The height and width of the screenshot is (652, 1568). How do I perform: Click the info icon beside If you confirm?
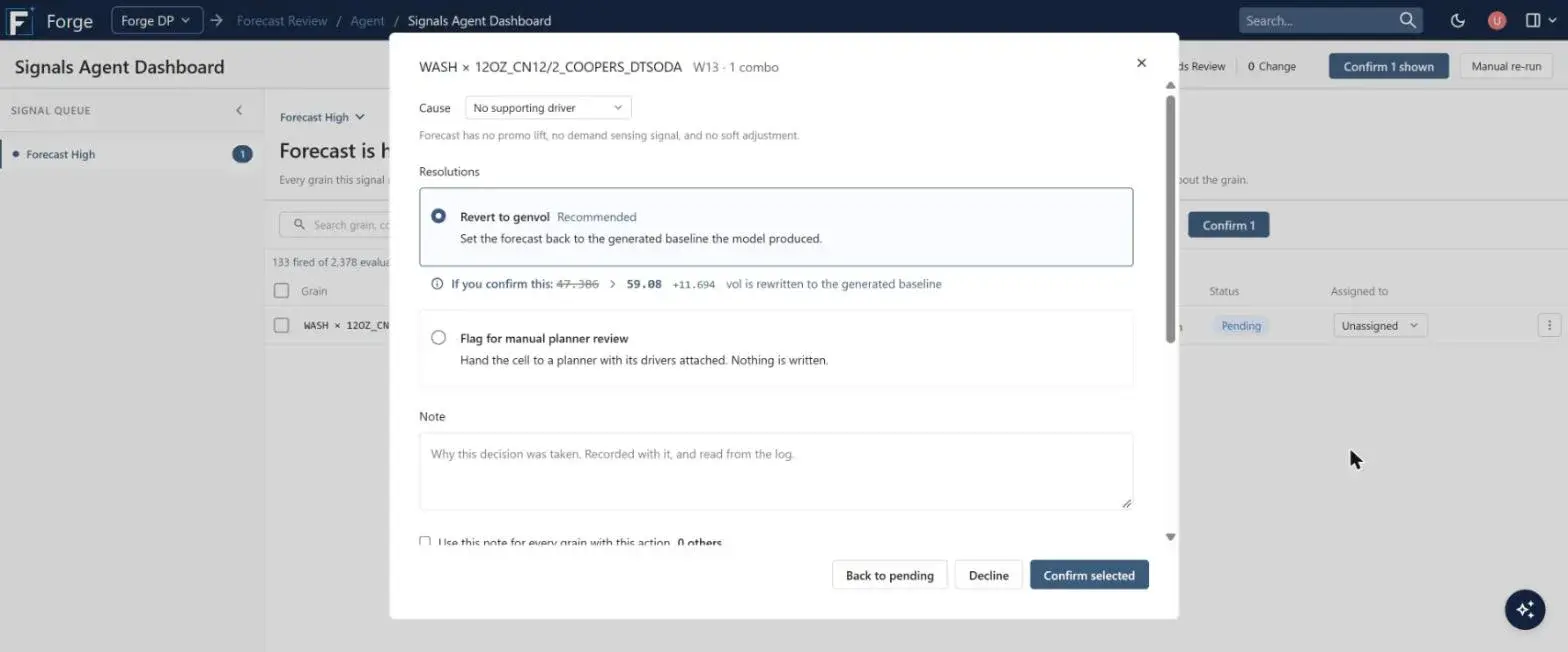tap(437, 284)
